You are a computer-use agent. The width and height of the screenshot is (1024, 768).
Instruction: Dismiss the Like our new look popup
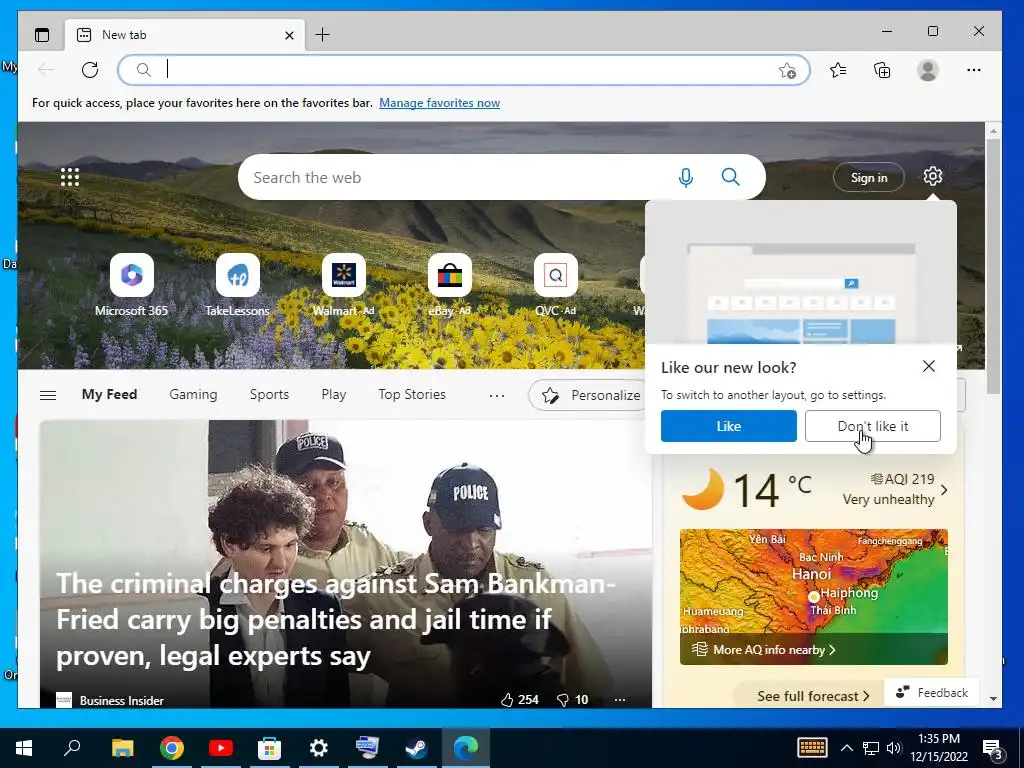pyautogui.click(x=929, y=366)
